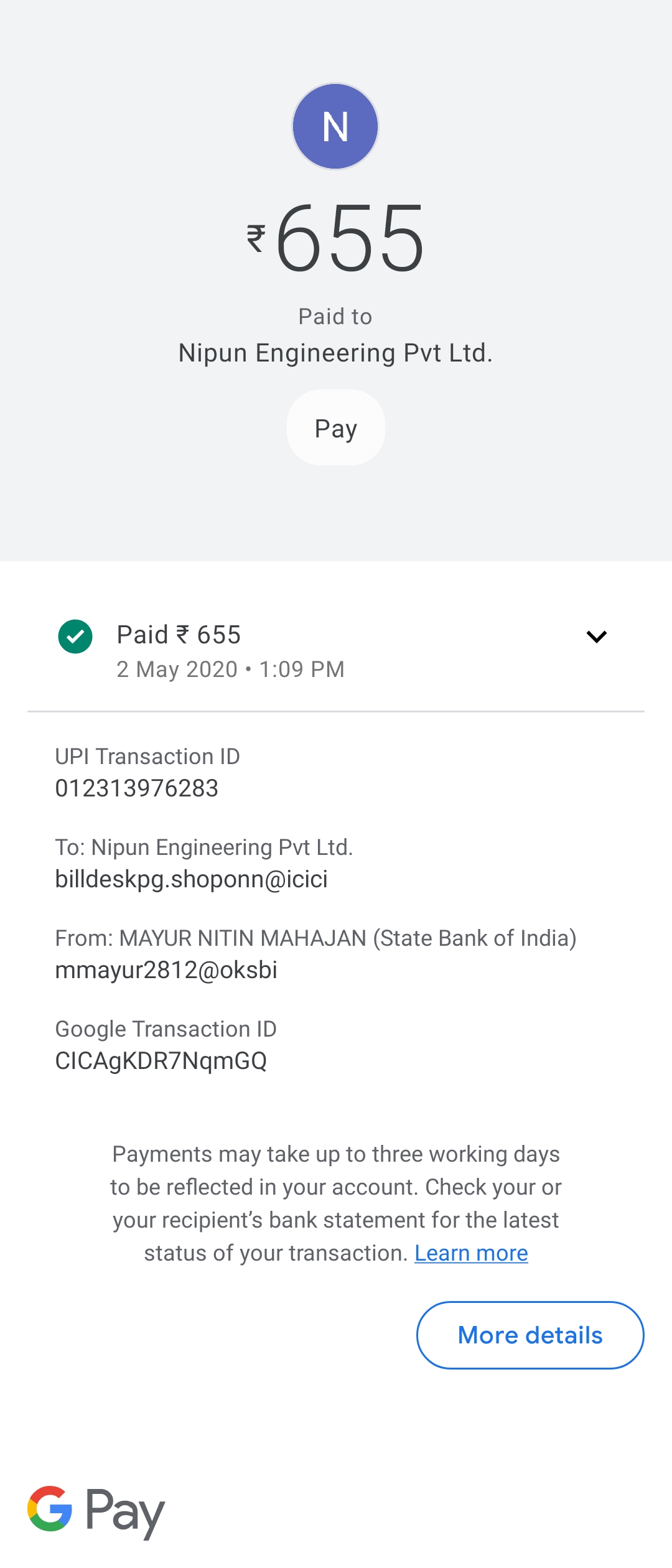The image size is (672, 1568).
Task: Select the billdeskpg.shoponn@icici UPI address
Action: pyautogui.click(x=192, y=879)
